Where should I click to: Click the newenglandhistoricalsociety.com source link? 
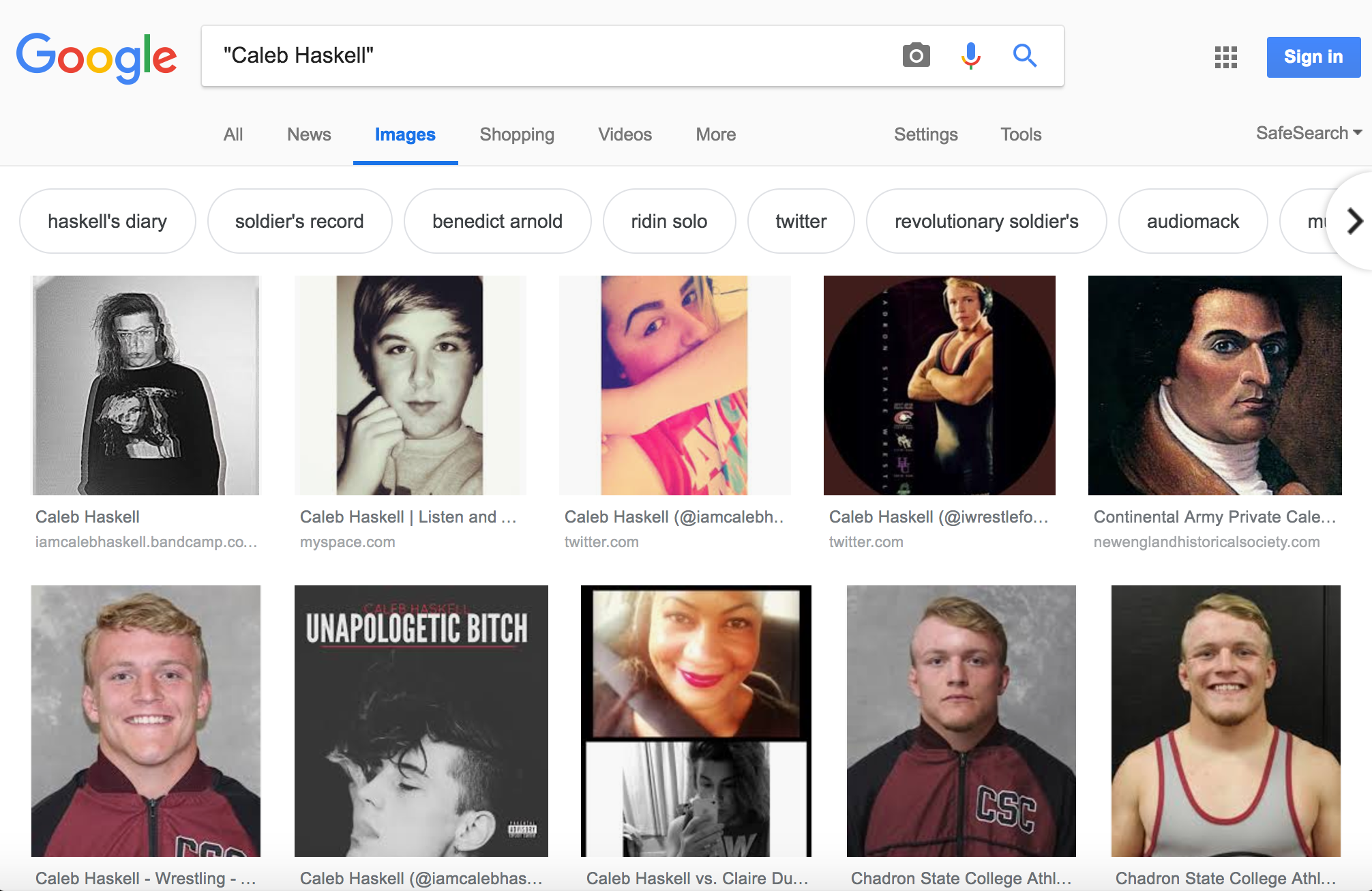pos(1206,542)
